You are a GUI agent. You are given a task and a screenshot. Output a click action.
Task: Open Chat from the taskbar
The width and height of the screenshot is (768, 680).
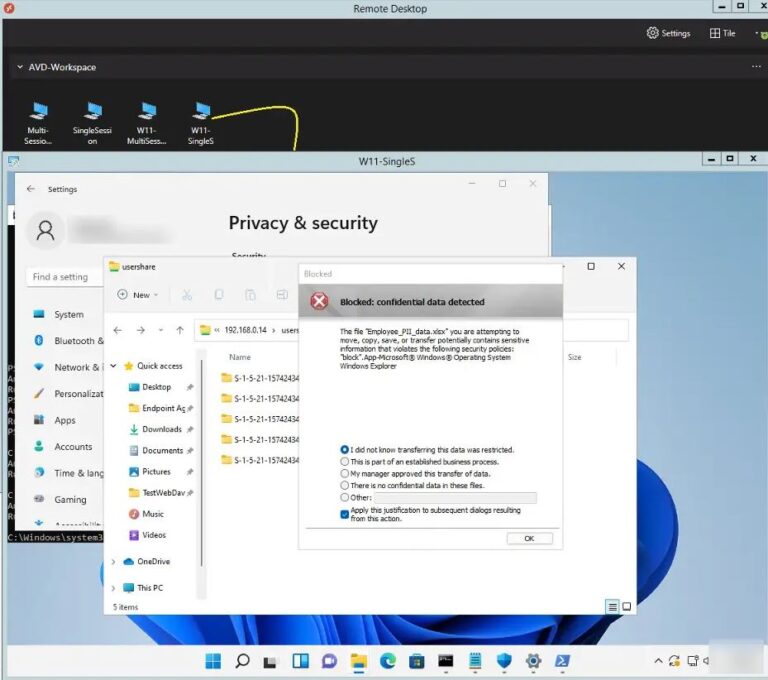329,661
